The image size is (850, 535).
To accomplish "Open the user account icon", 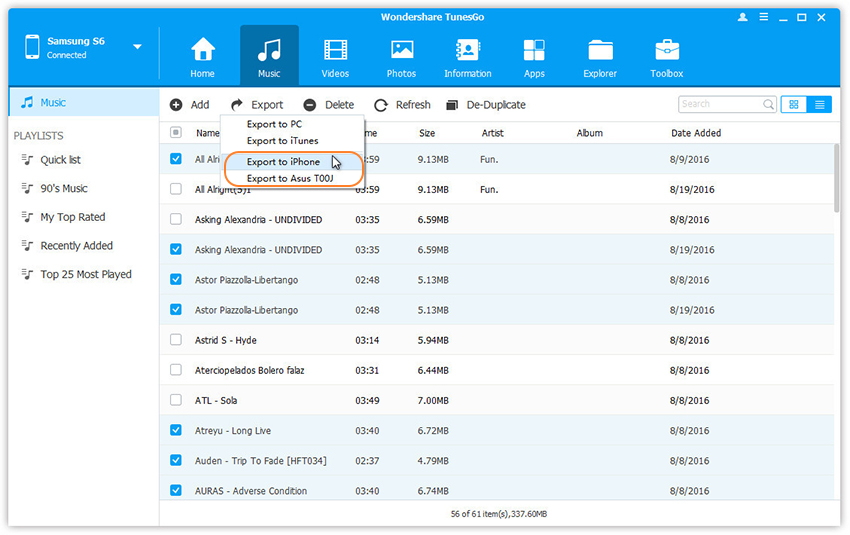I will (743, 17).
